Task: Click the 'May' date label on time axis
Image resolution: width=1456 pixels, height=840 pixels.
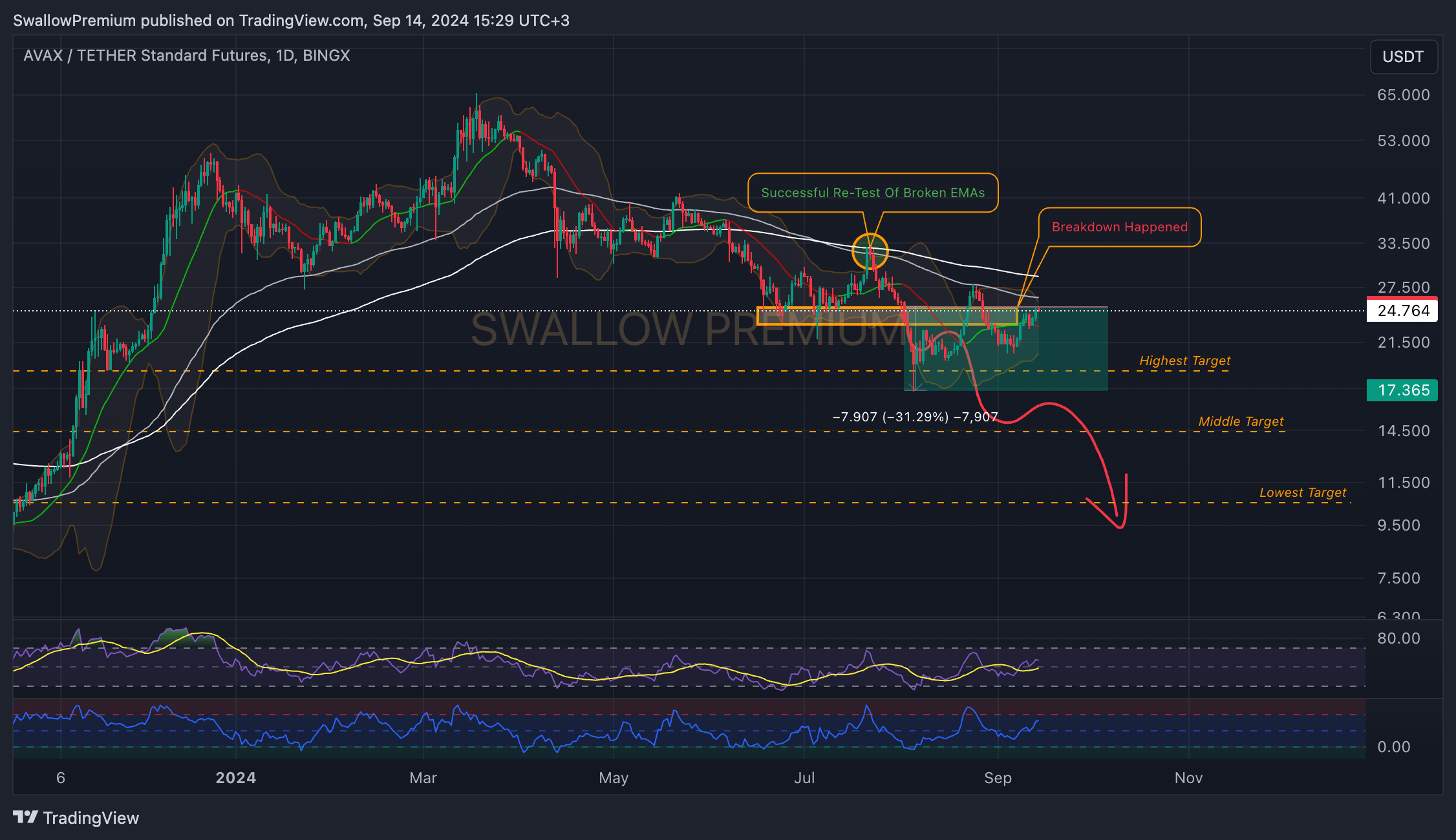Action: click(614, 778)
